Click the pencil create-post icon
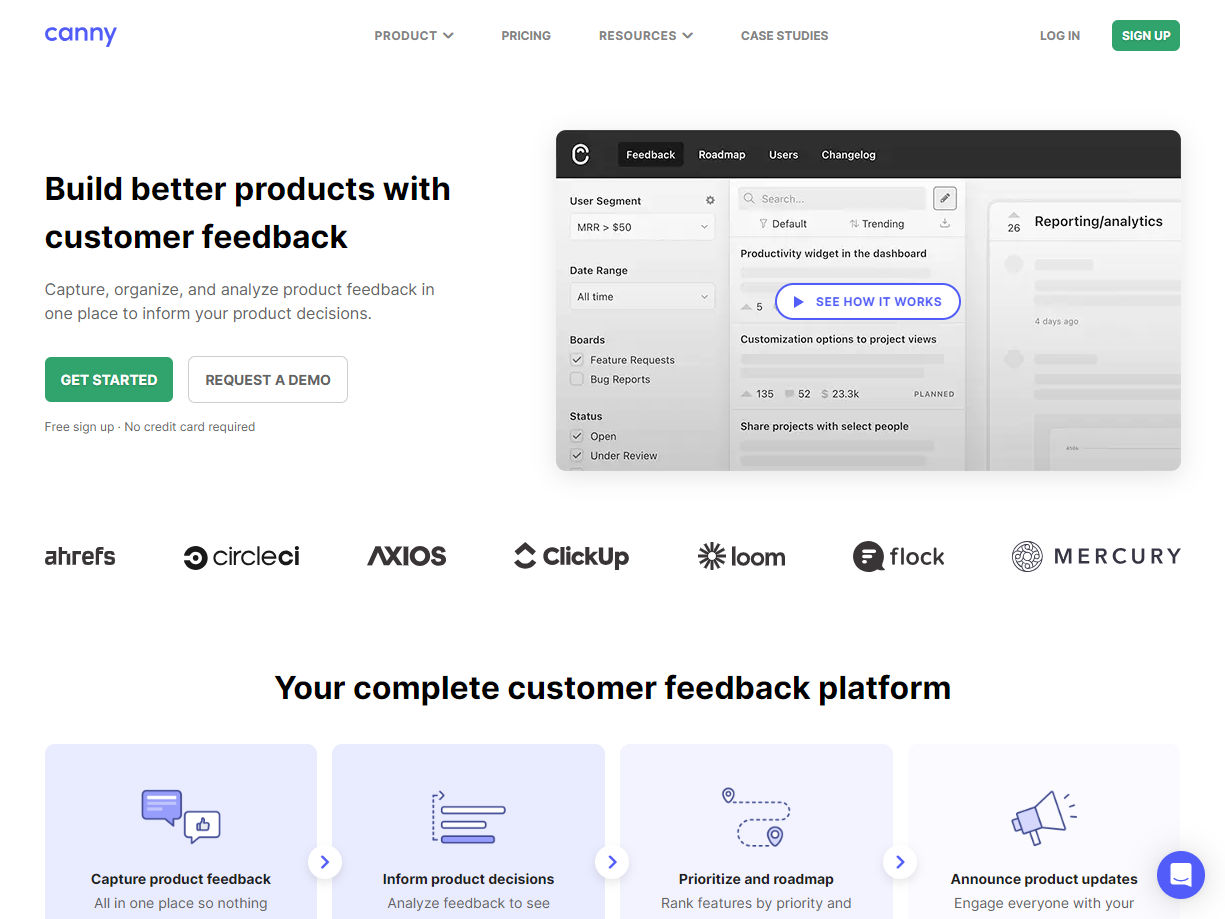 (x=945, y=198)
